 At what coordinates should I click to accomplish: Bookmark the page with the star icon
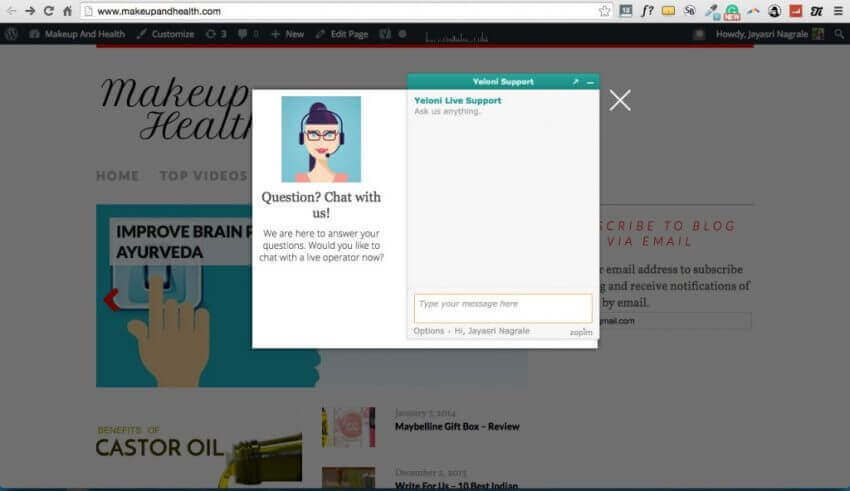pyautogui.click(x=604, y=11)
